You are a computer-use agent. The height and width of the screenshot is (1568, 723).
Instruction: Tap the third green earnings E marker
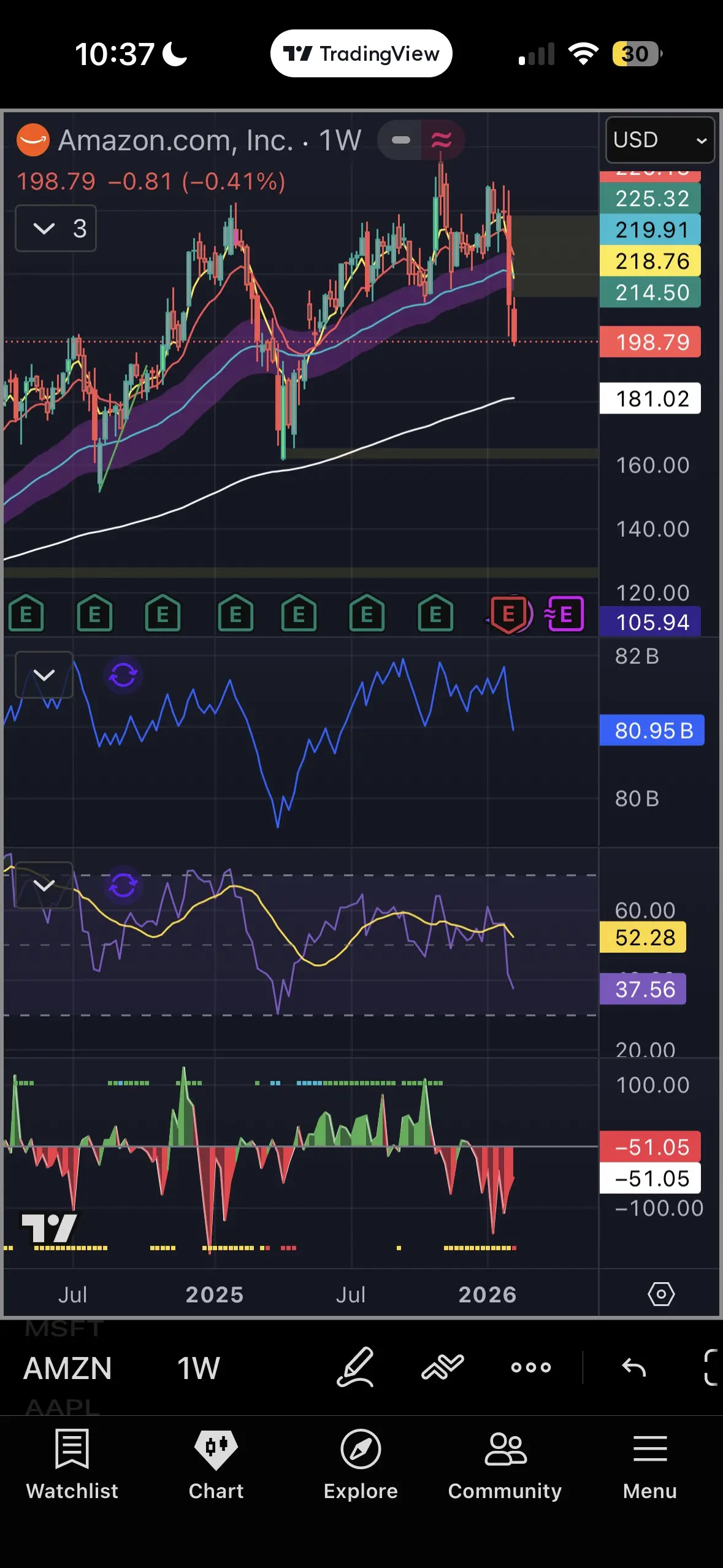pyautogui.click(x=163, y=613)
